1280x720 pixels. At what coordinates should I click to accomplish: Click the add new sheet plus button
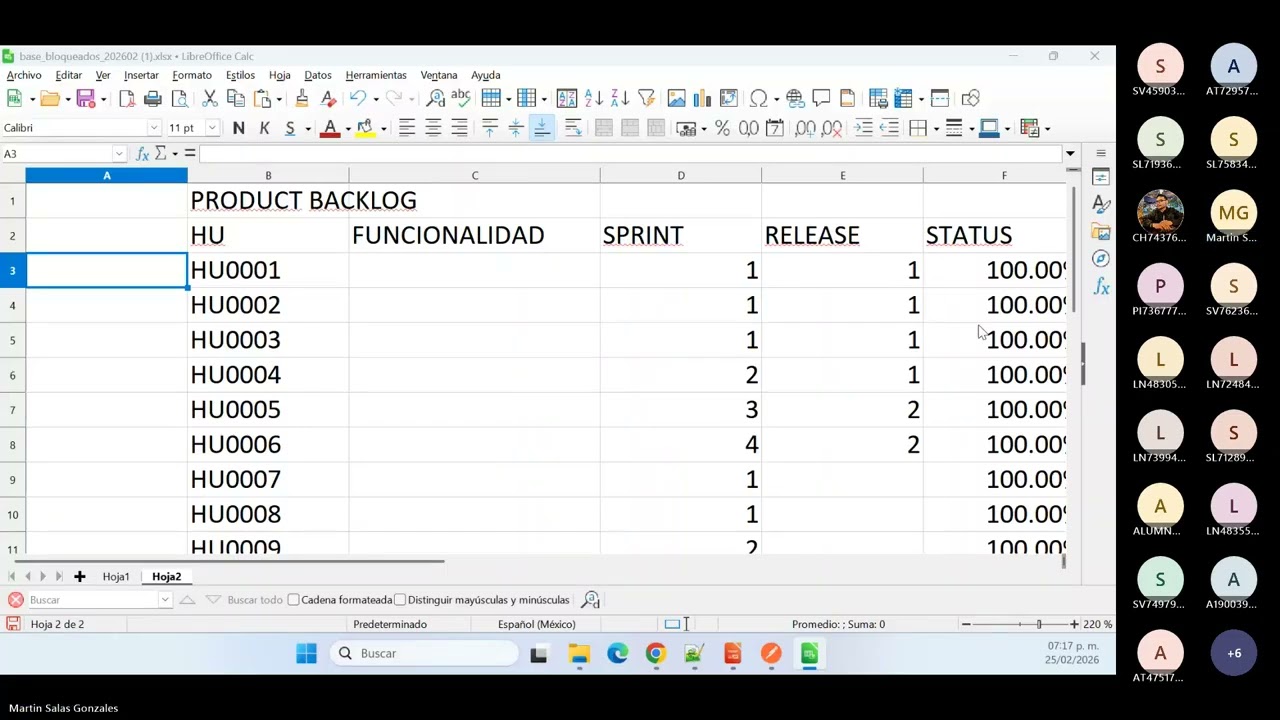point(80,577)
